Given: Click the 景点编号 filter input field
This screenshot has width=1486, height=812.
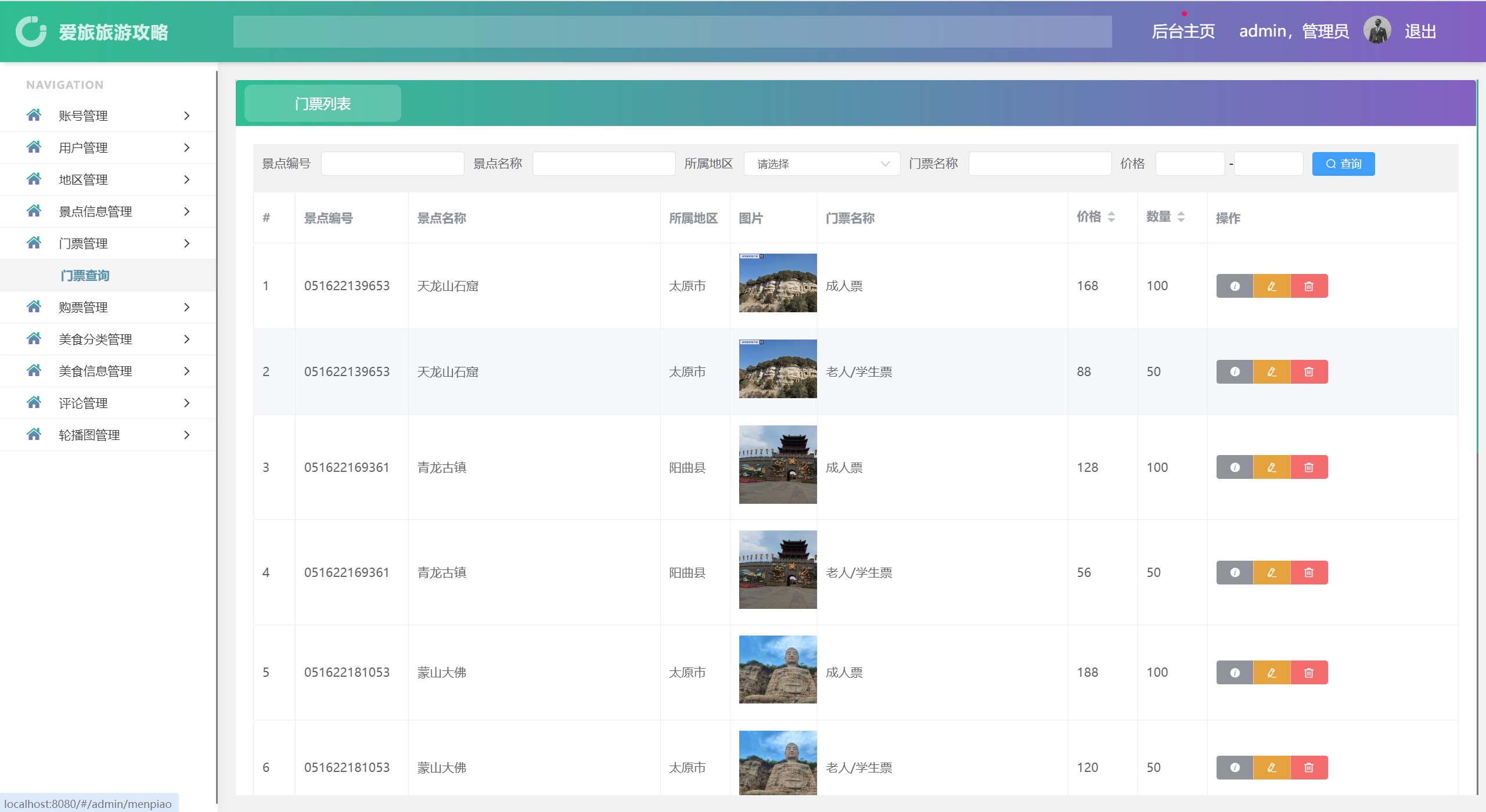Looking at the screenshot, I should click(392, 164).
